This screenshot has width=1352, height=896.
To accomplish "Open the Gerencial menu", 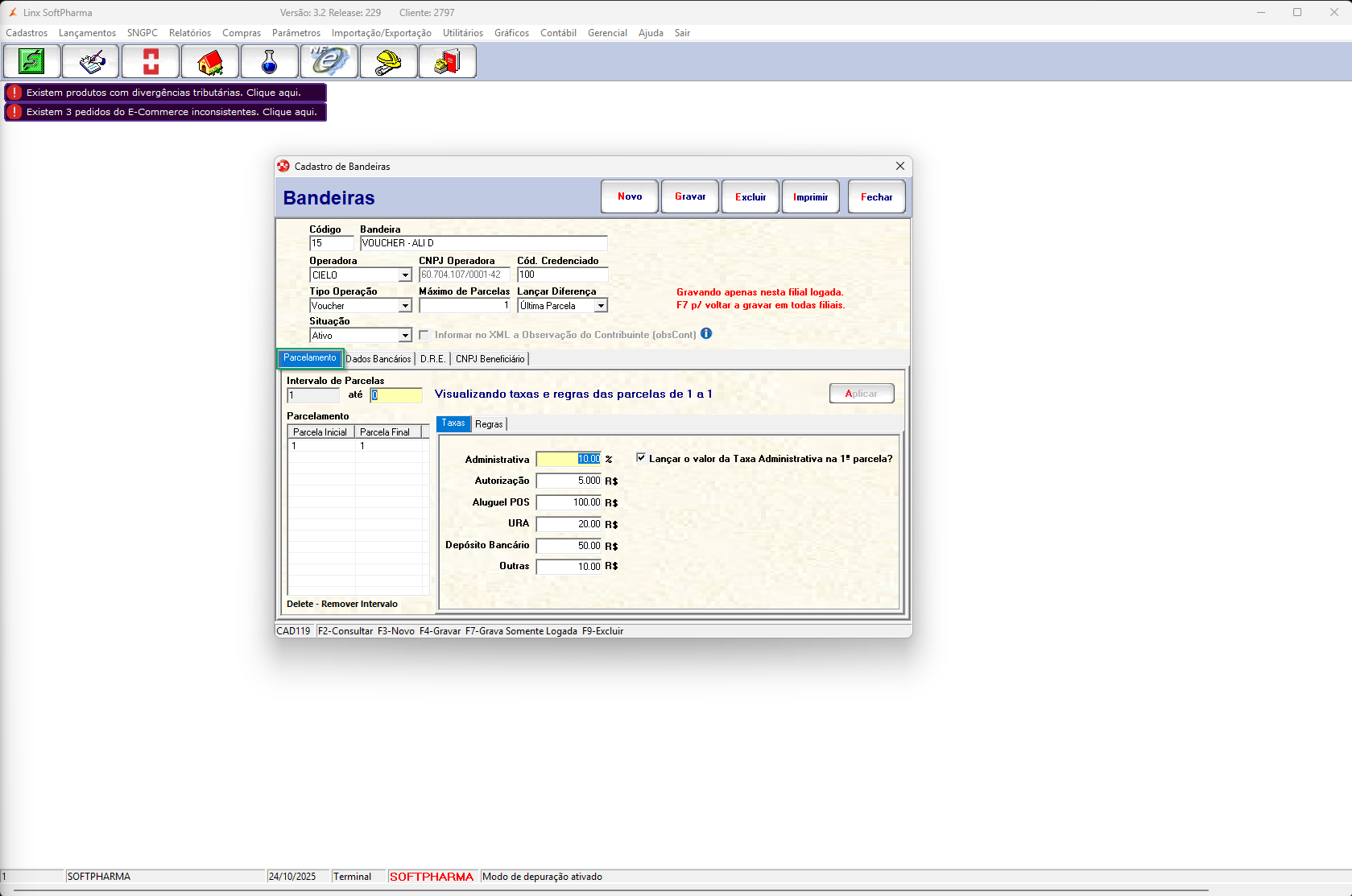I will [607, 33].
